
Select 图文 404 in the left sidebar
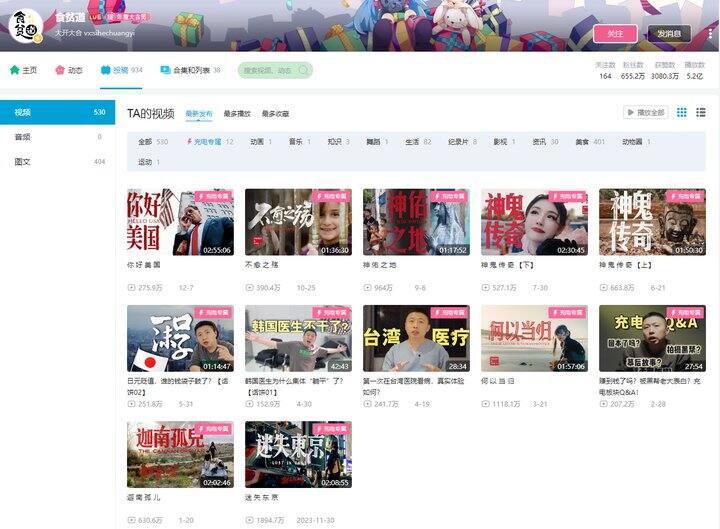click(57, 162)
